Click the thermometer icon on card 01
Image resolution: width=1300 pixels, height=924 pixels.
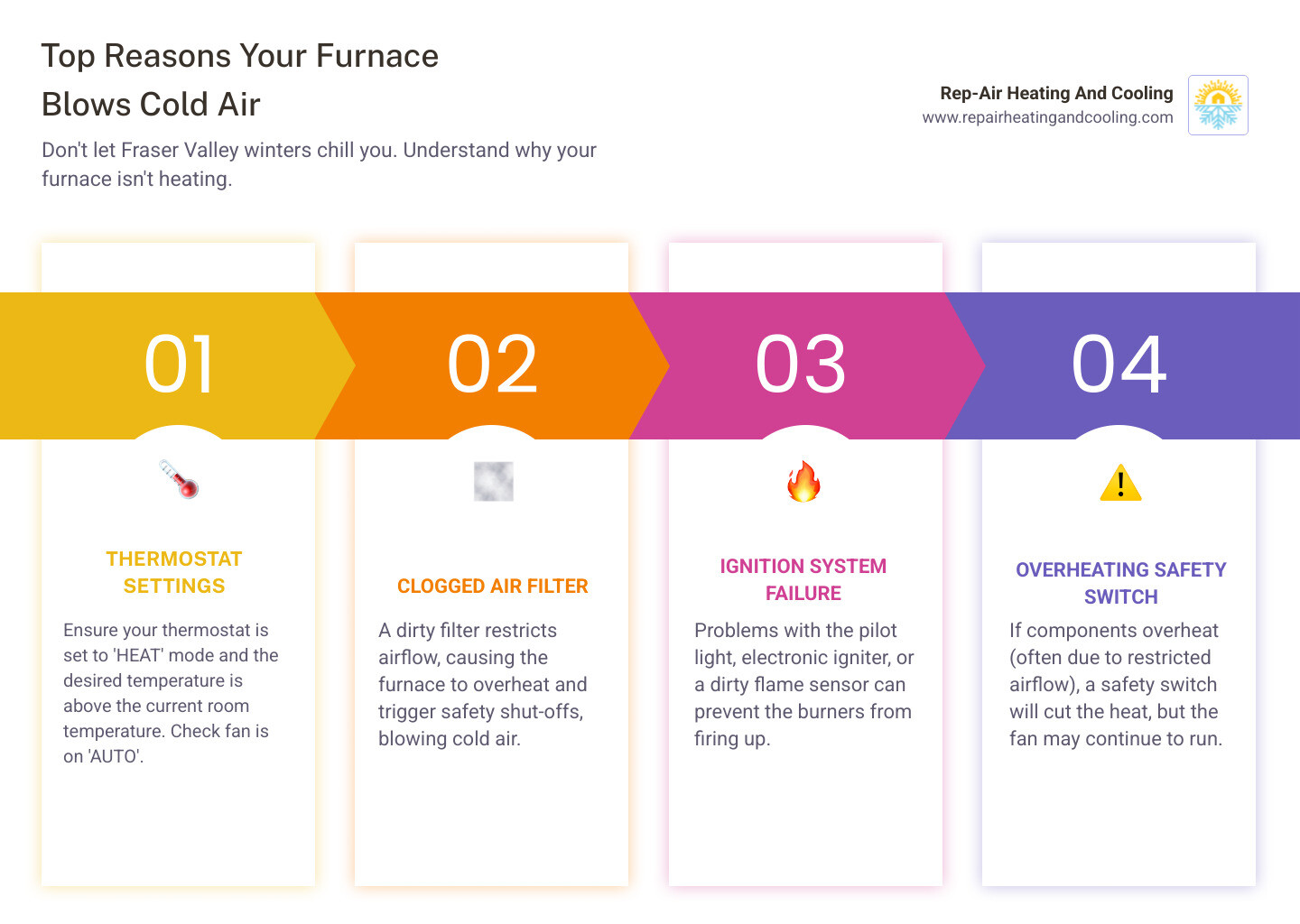tap(178, 480)
